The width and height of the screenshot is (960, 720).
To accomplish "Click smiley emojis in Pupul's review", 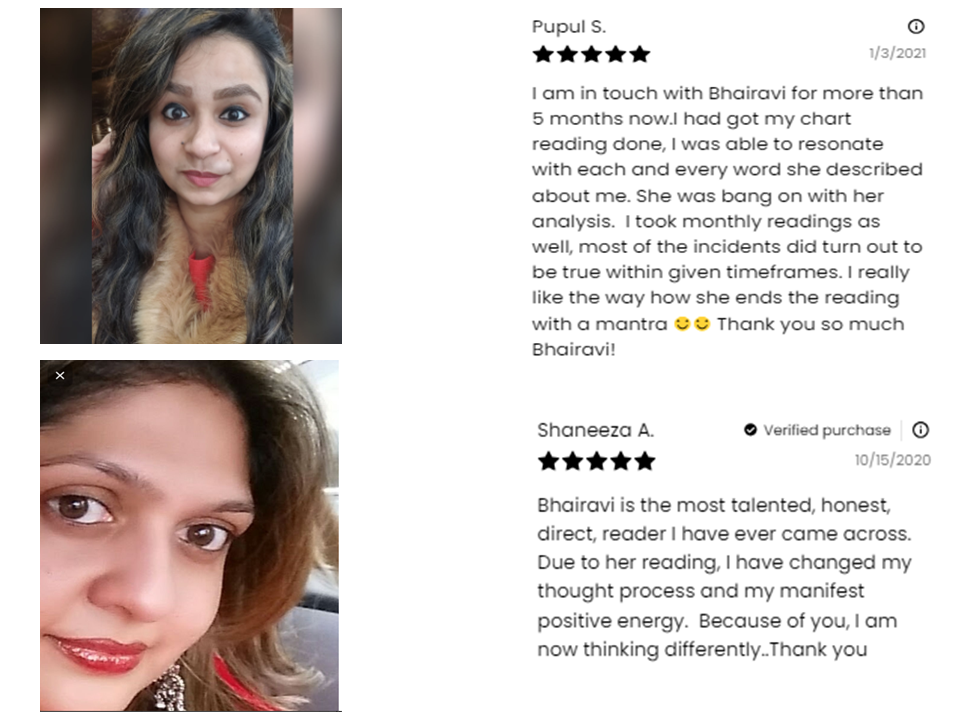I will 692,323.
